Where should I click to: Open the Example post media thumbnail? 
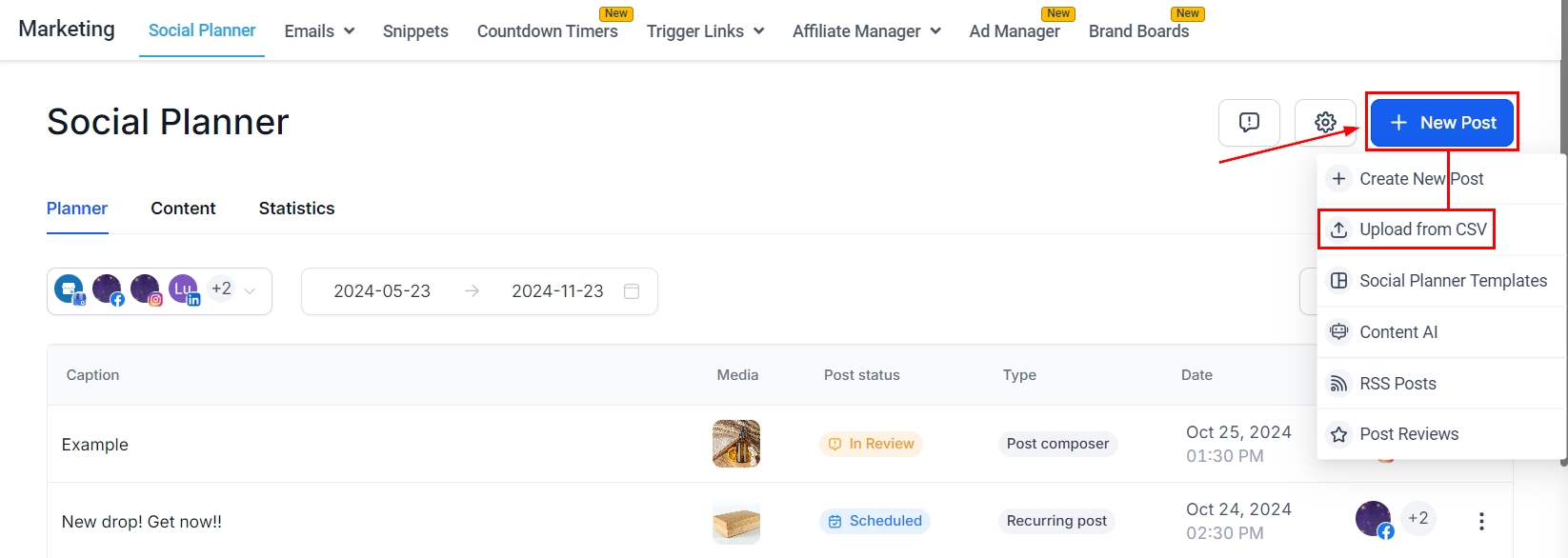click(736, 444)
